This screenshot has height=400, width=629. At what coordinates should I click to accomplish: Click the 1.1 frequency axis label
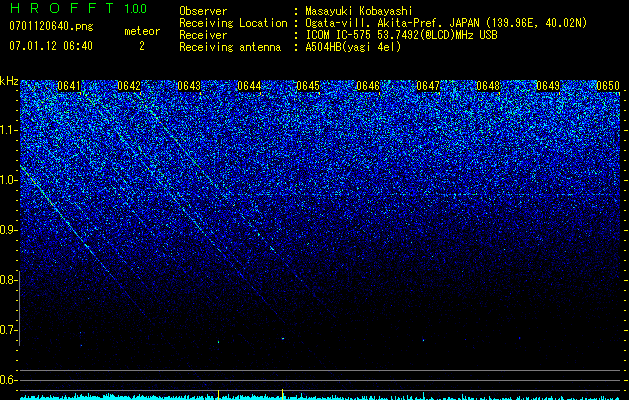coord(9,130)
